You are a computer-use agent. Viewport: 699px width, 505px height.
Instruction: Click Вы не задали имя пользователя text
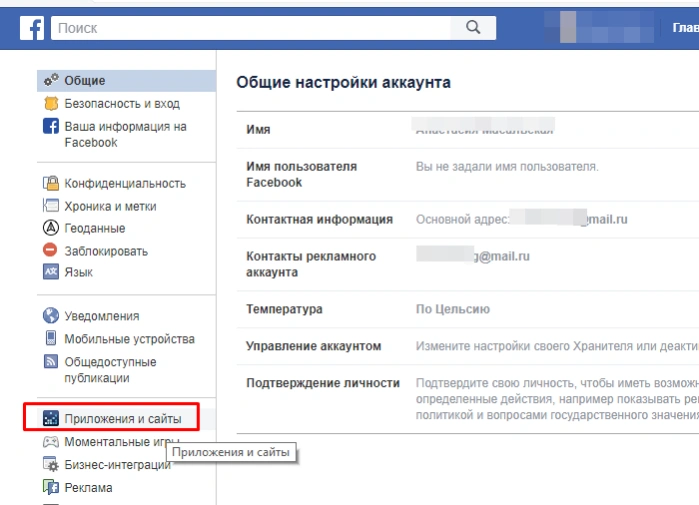coord(507,167)
